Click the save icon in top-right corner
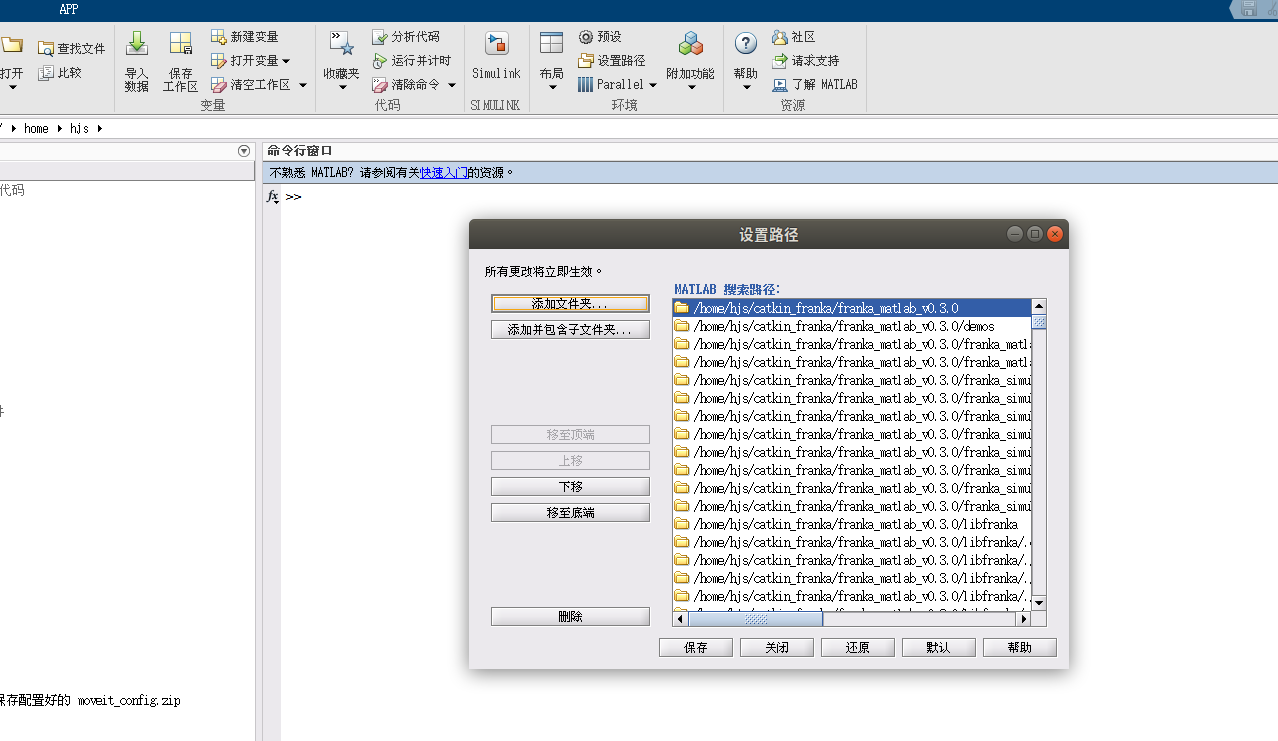 (x=1248, y=9)
